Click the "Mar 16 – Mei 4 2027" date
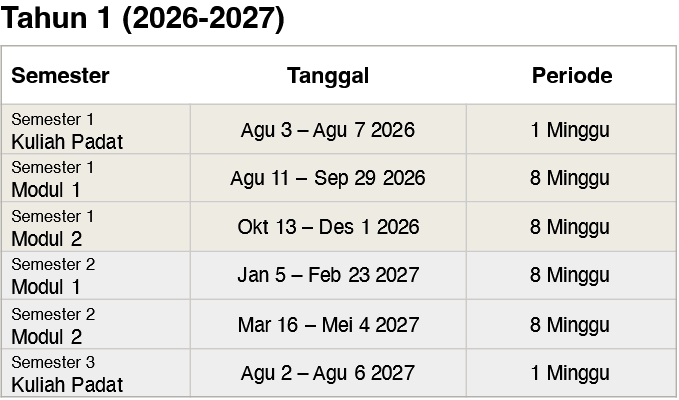 pyautogui.click(x=328, y=325)
